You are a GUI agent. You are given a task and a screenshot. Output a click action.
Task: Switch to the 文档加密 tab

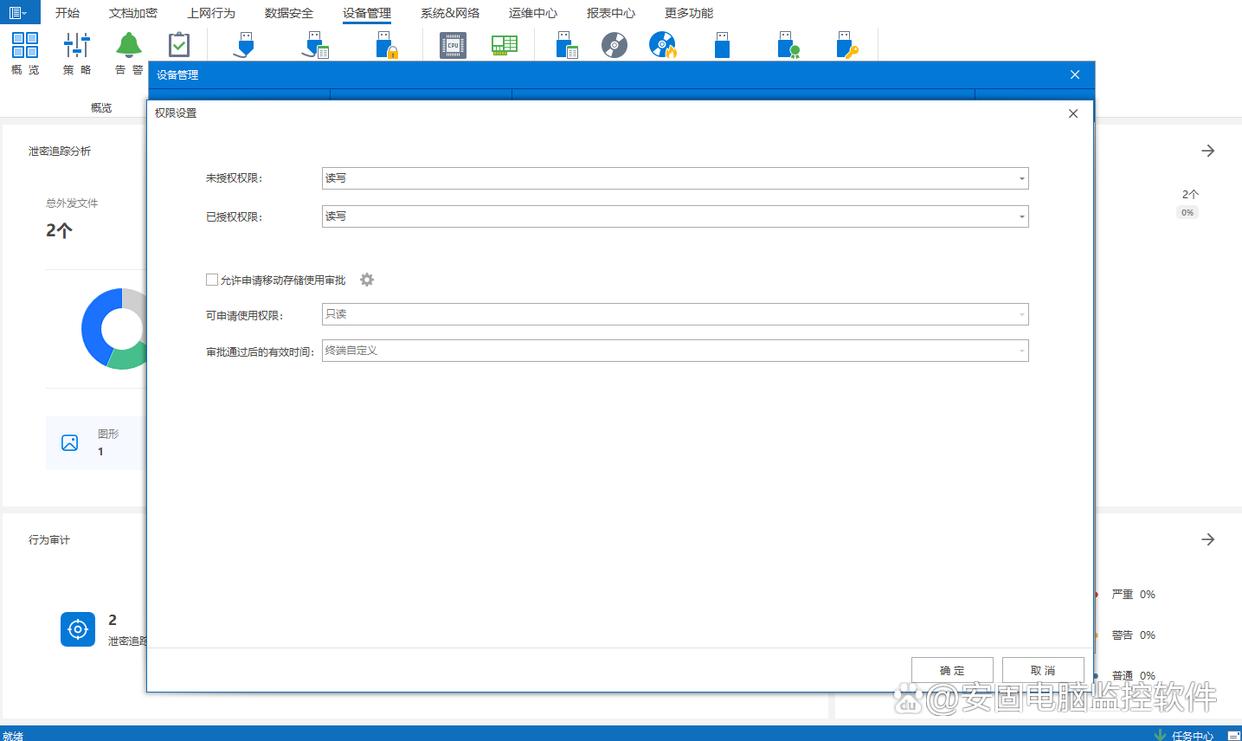[x=133, y=13]
